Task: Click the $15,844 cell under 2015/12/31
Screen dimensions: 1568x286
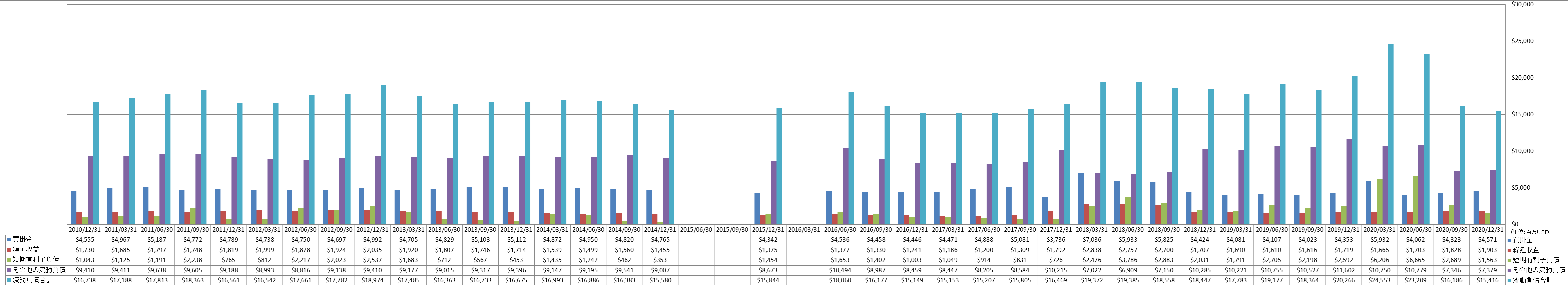Action: 767,281
